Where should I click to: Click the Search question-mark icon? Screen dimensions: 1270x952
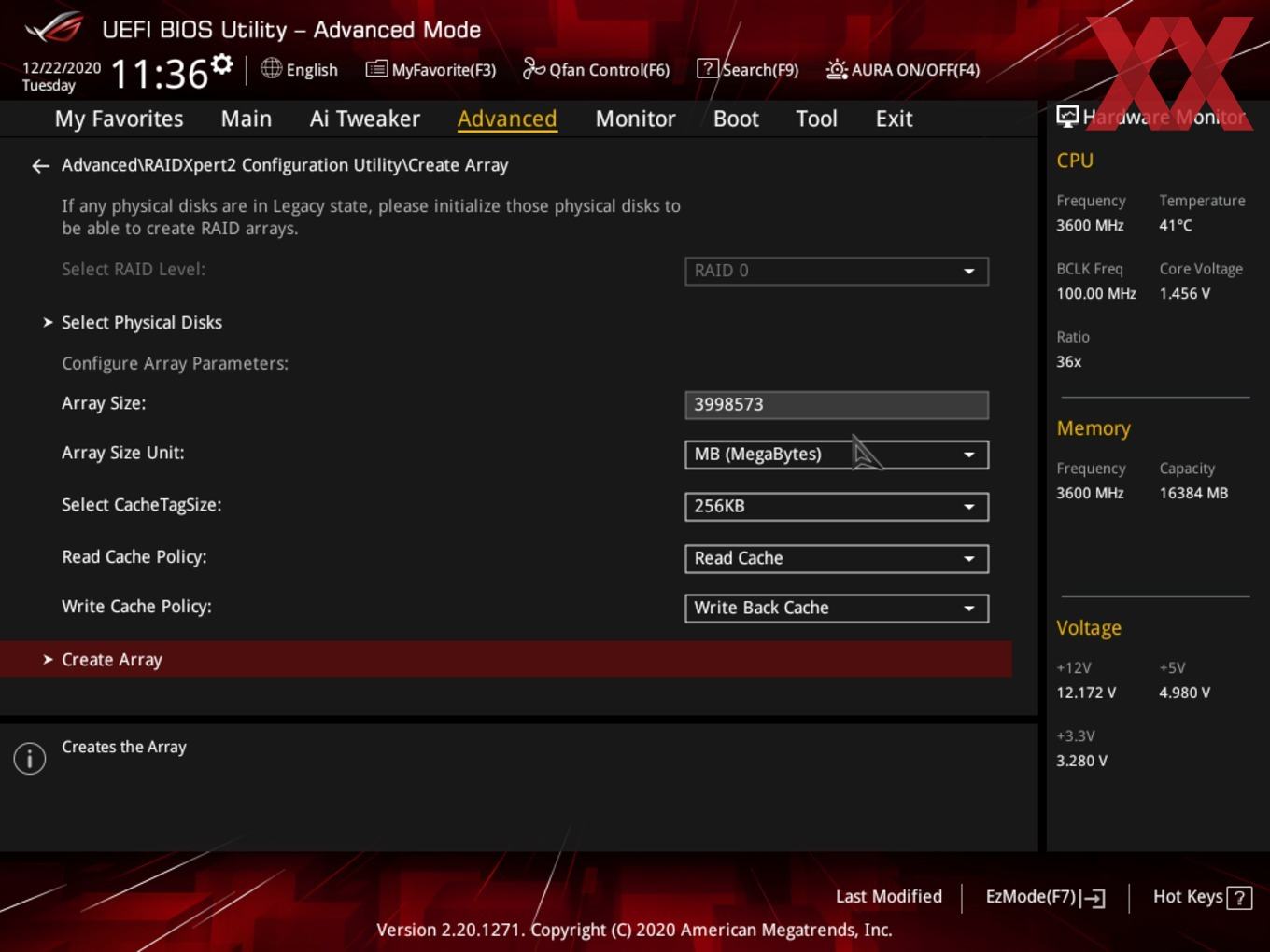pos(708,69)
